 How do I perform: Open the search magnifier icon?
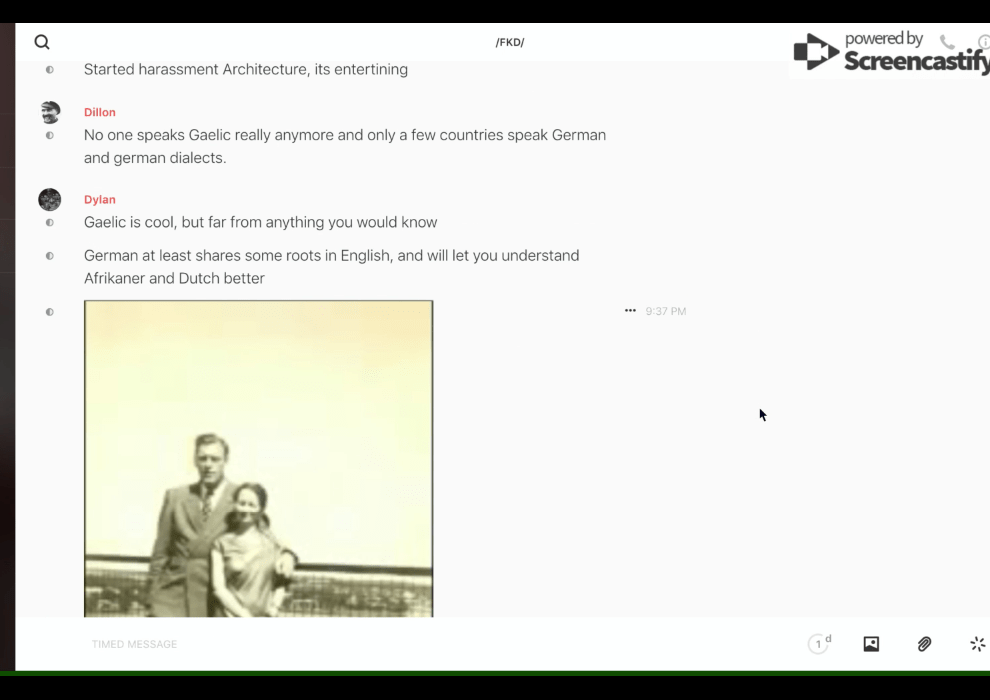[42, 42]
